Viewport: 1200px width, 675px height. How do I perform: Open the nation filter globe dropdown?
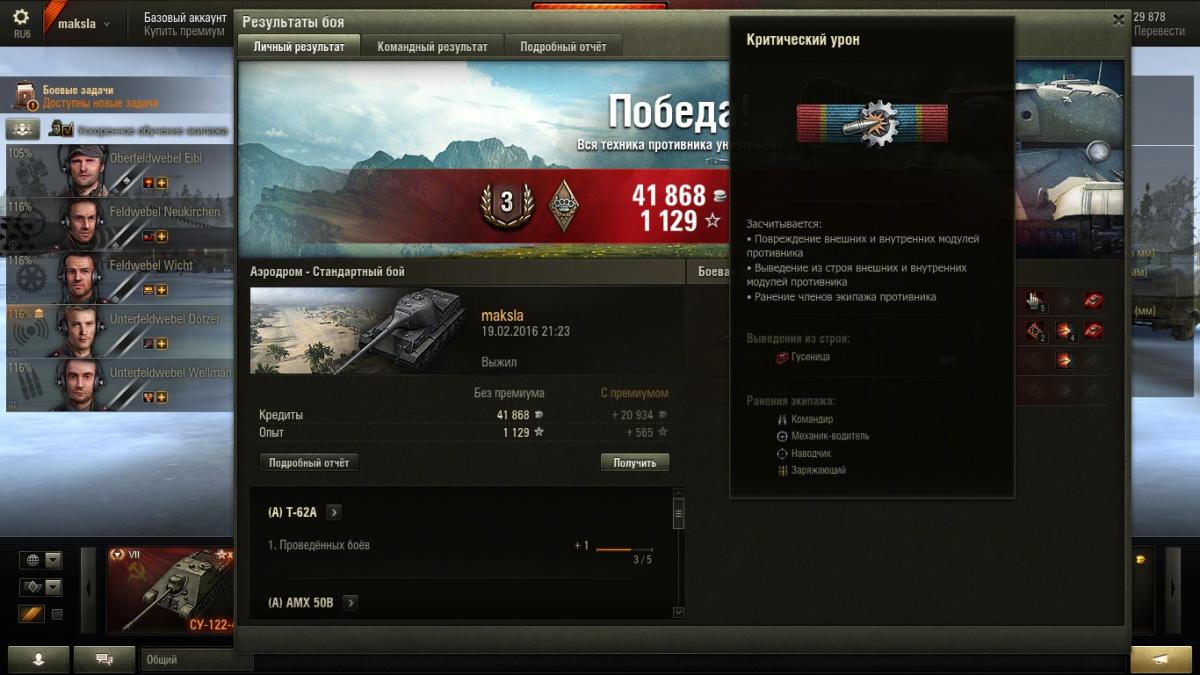[x=40, y=560]
